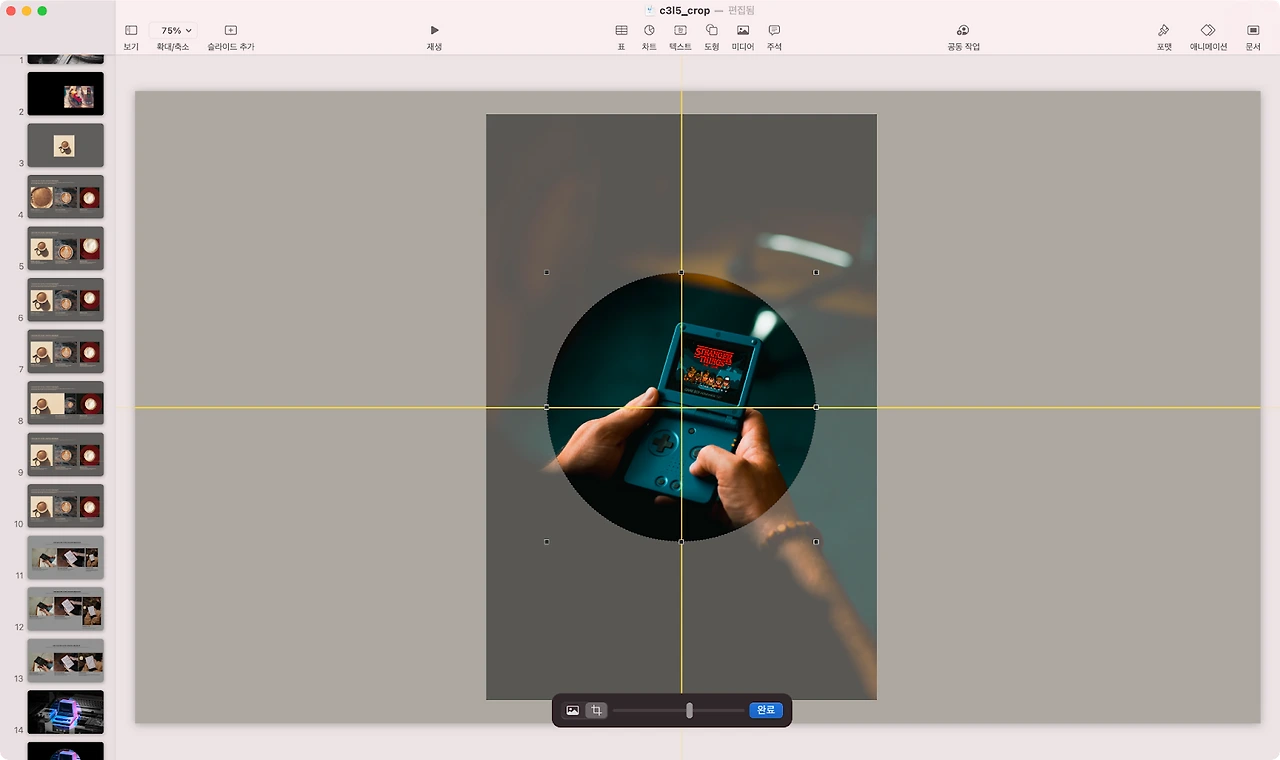
Task: Click the bottom-left circle mask handle
Action: [546, 542]
